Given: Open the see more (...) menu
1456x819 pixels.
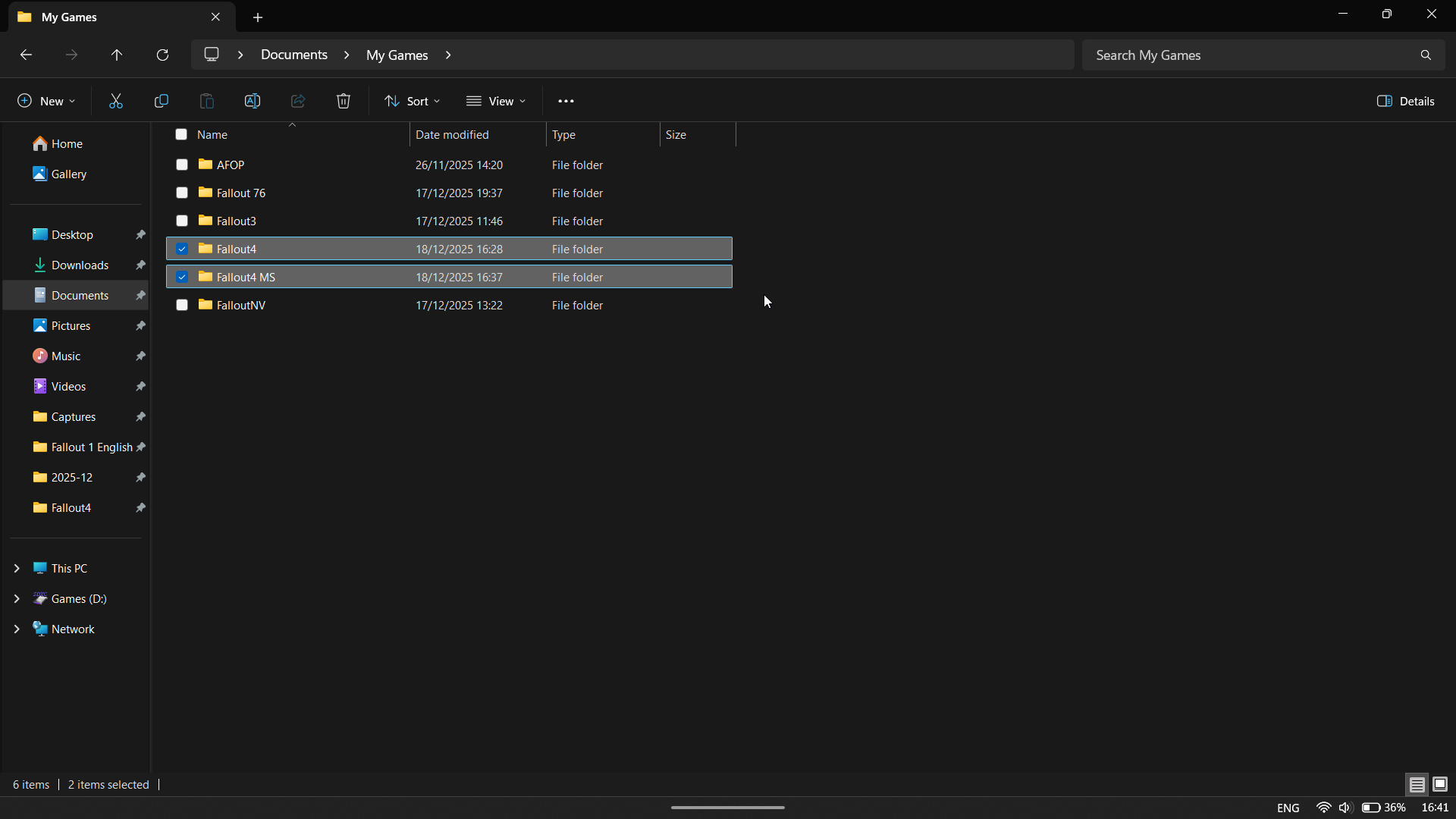Looking at the screenshot, I should point(566,100).
